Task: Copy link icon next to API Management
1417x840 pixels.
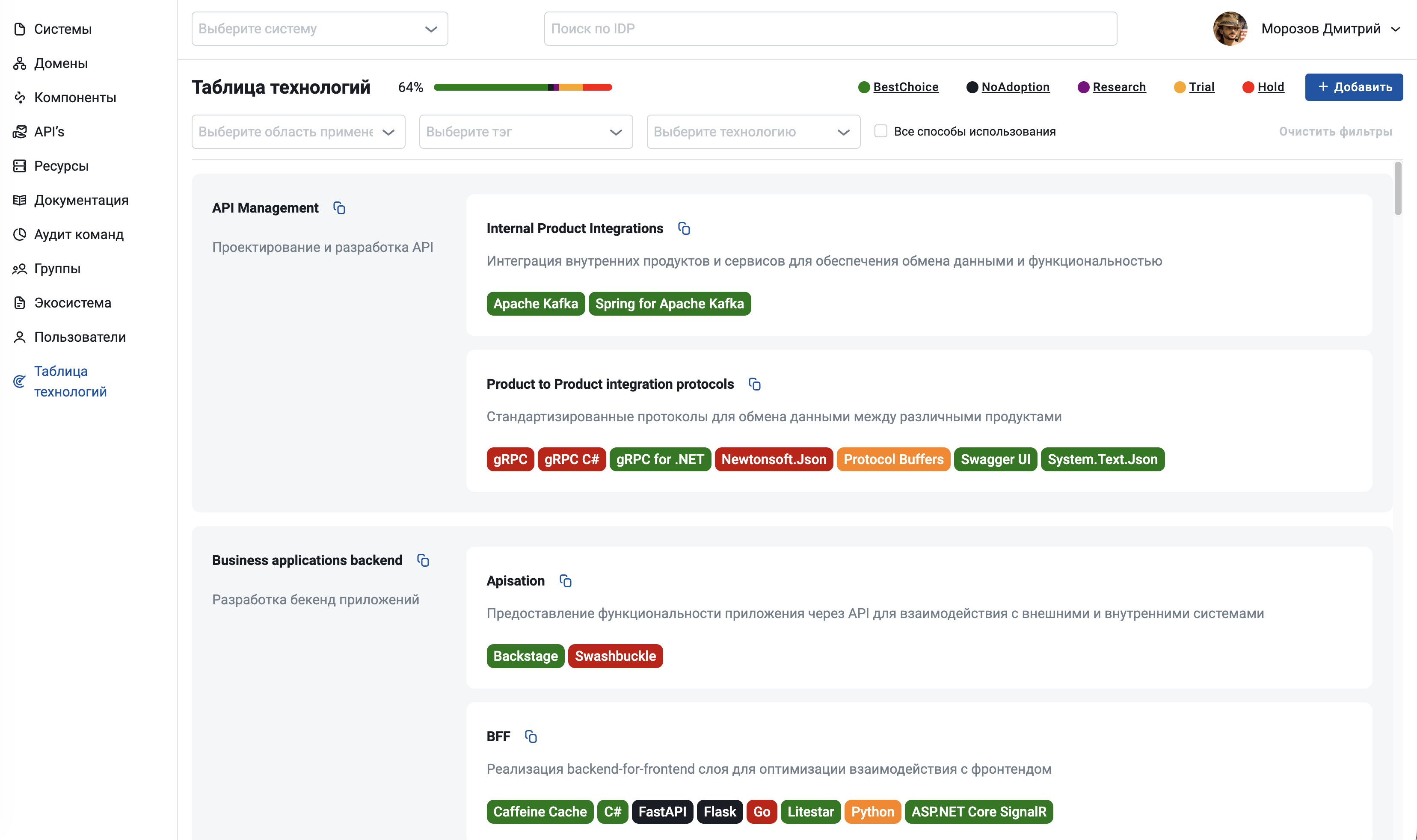Action: (339, 208)
